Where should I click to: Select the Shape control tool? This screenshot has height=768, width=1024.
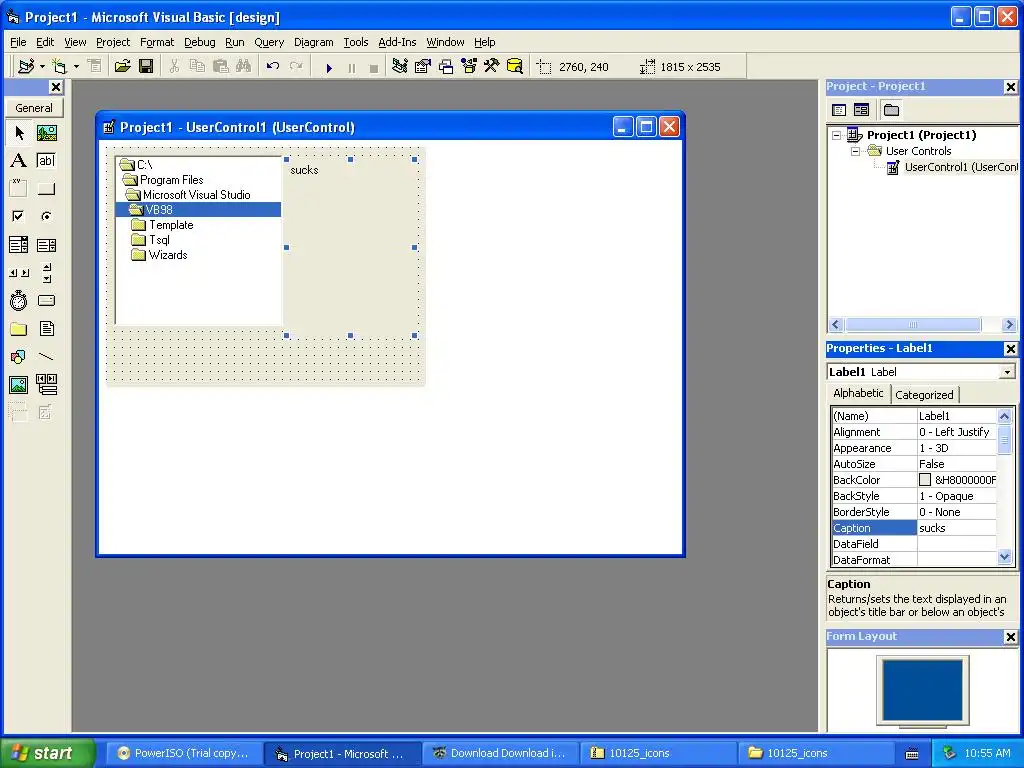tap(19, 357)
